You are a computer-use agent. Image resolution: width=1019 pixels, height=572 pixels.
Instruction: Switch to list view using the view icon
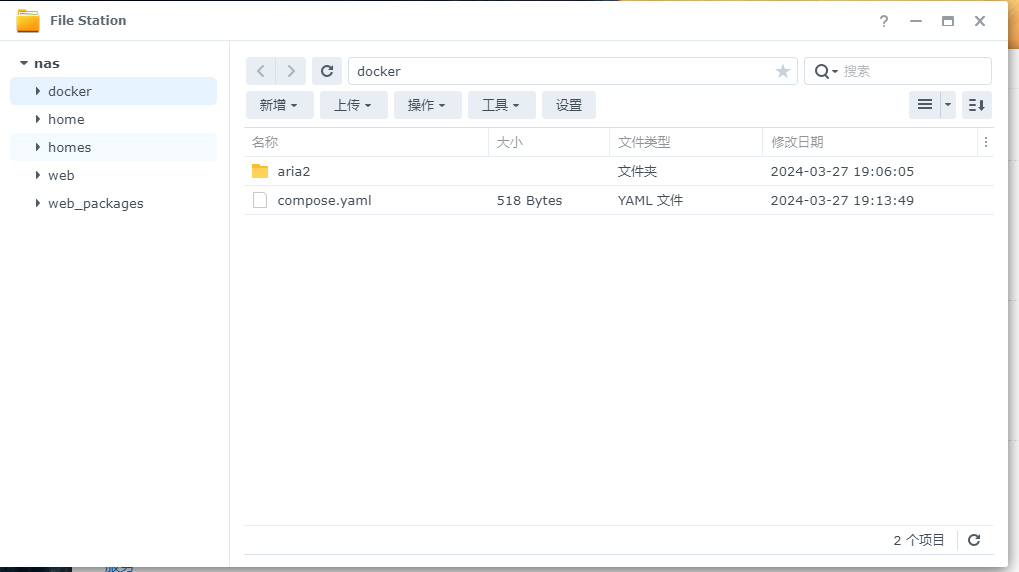[925, 105]
